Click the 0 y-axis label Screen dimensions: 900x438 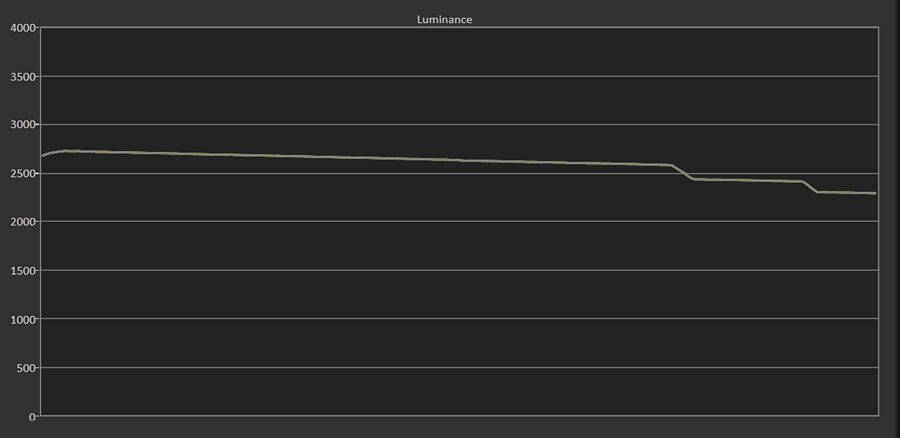click(32, 416)
